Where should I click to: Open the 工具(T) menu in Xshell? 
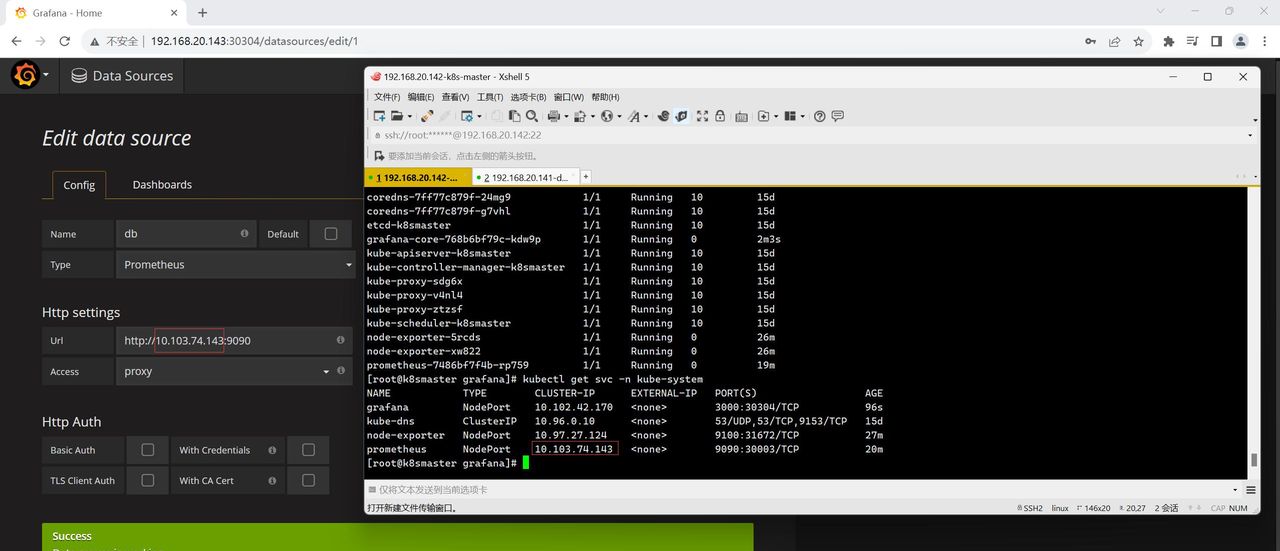click(x=490, y=97)
